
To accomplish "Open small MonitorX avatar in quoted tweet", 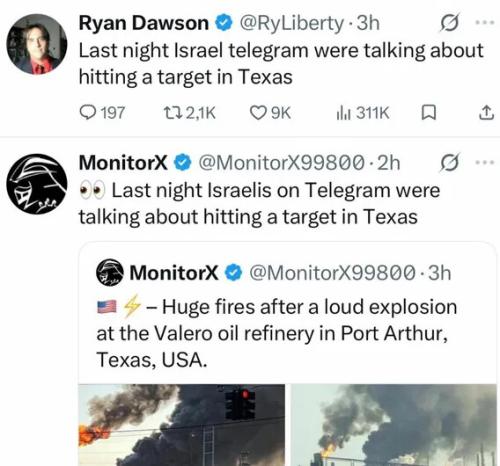I will point(110,273).
